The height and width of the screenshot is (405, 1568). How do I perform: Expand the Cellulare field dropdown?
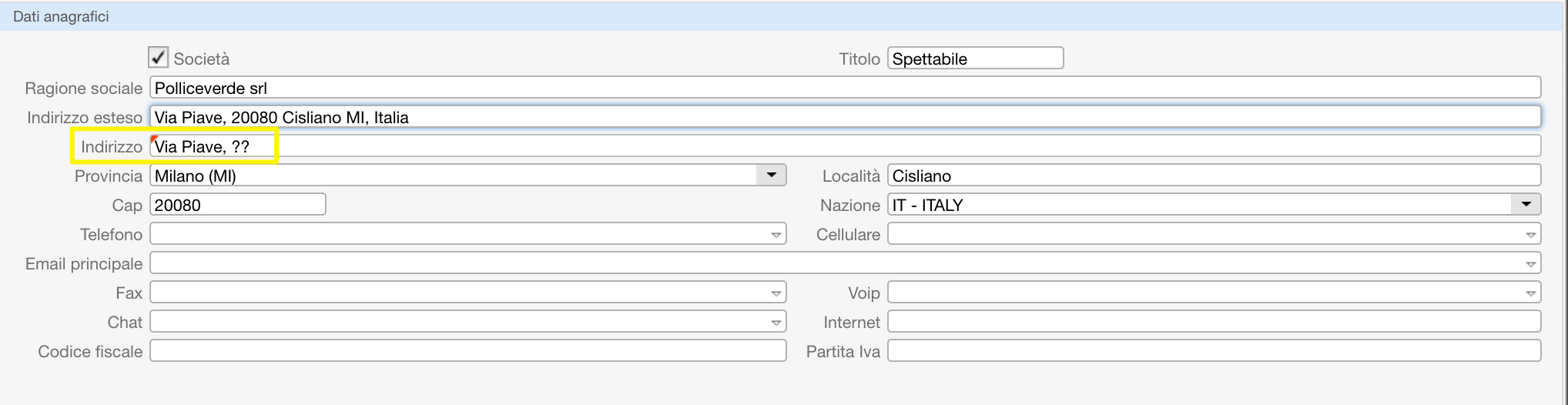tap(1530, 235)
